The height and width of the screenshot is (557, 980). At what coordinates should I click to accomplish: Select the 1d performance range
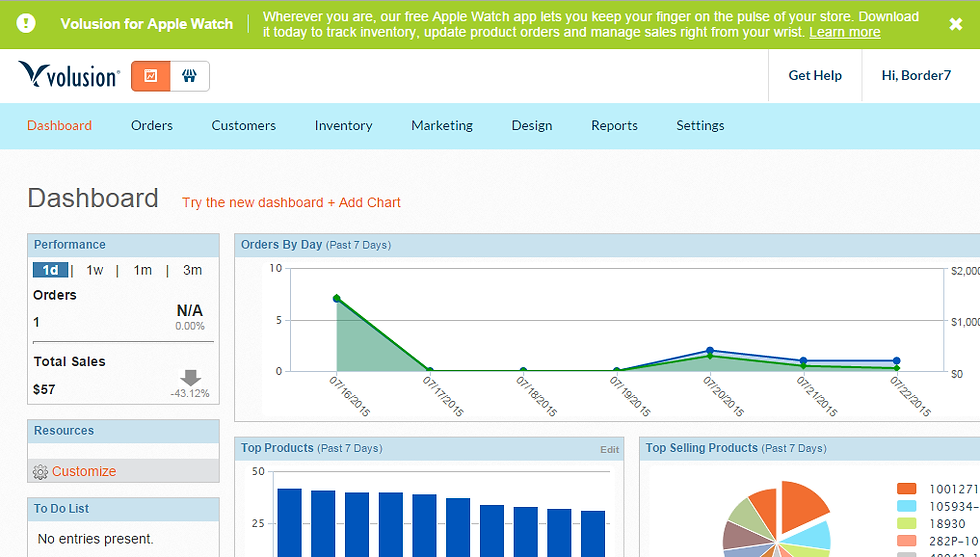[x=50, y=270]
